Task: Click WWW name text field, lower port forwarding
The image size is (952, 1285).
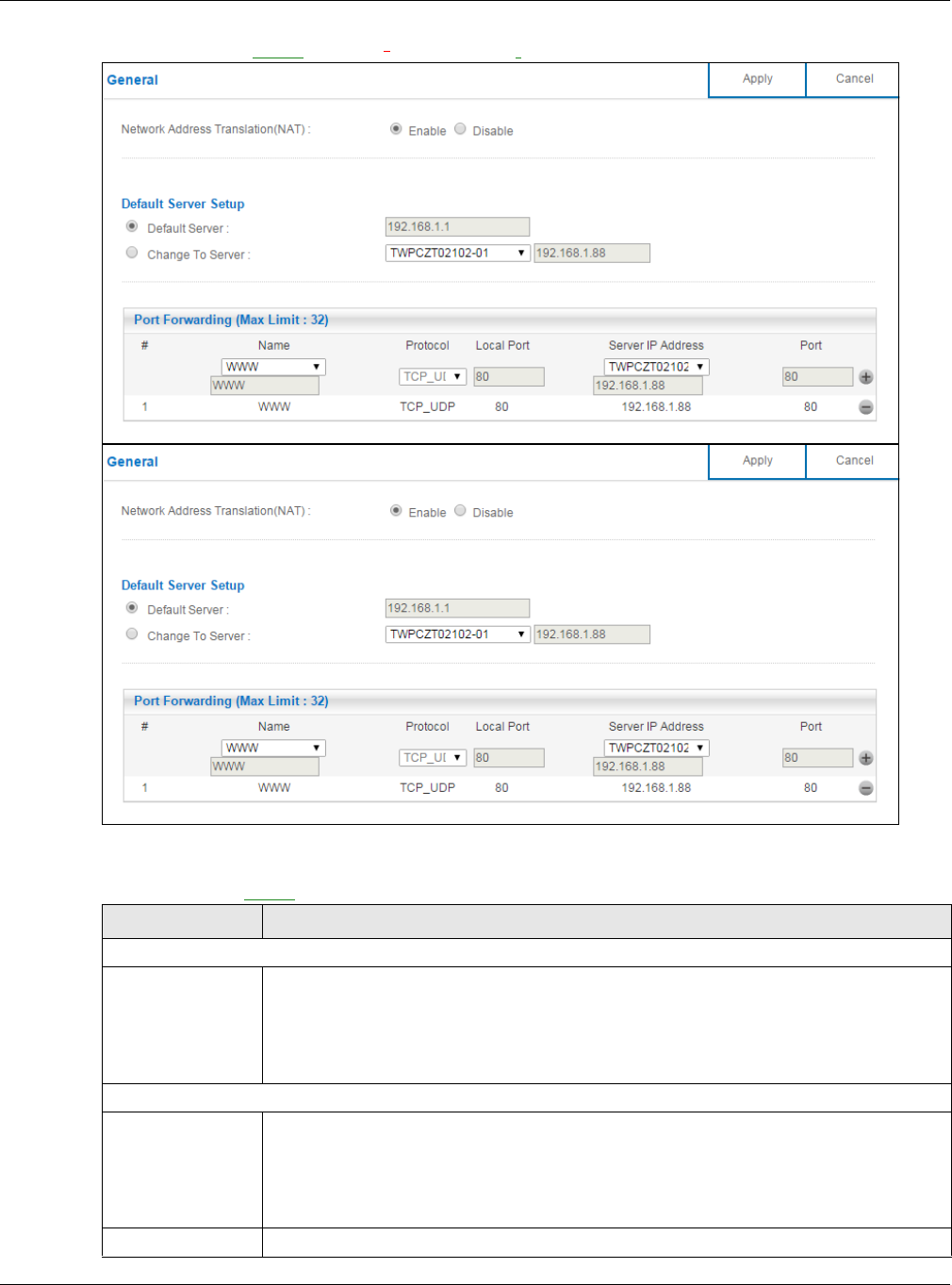Action: 265,766
